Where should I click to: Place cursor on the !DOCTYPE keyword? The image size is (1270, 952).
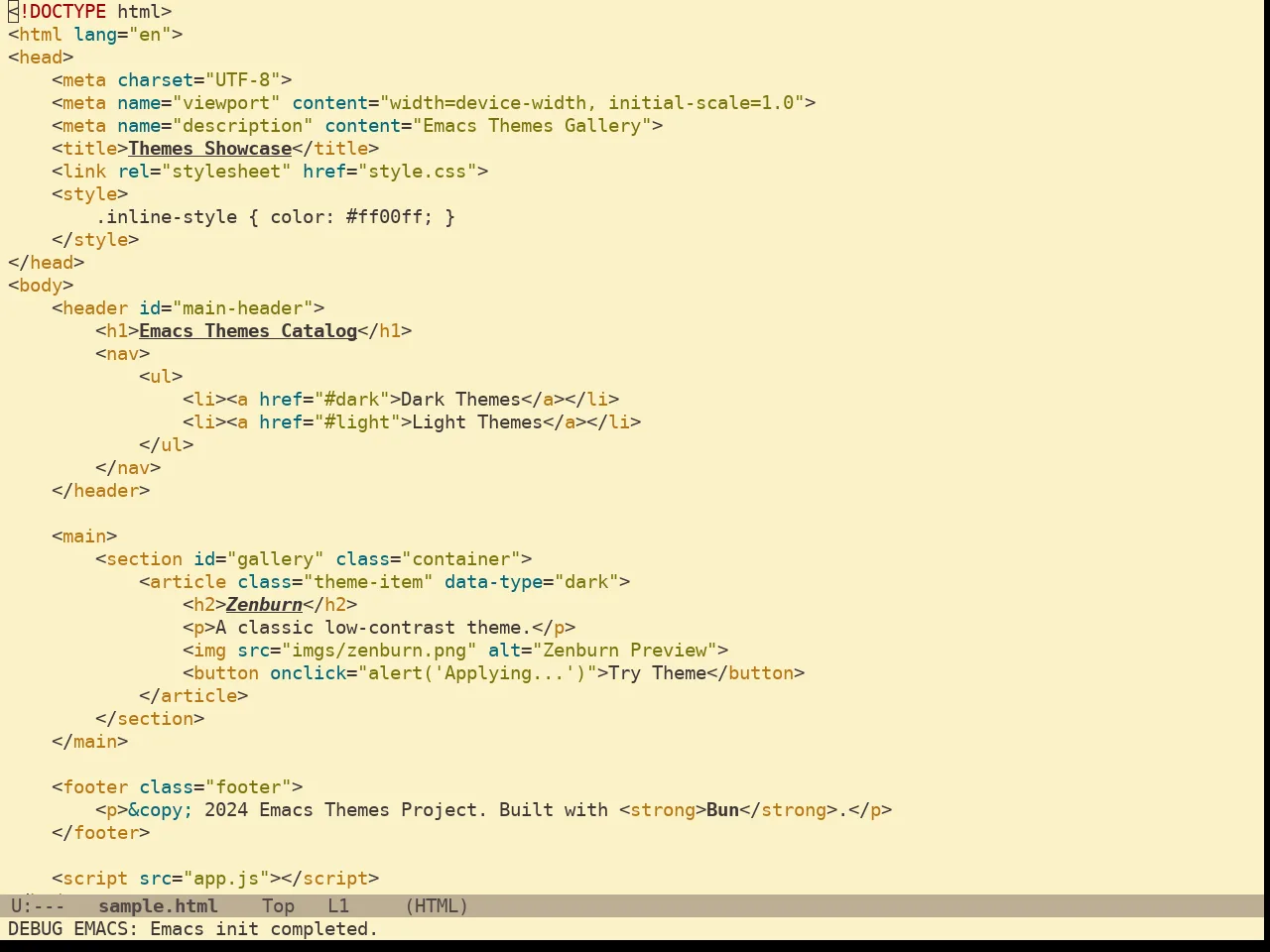click(x=63, y=12)
